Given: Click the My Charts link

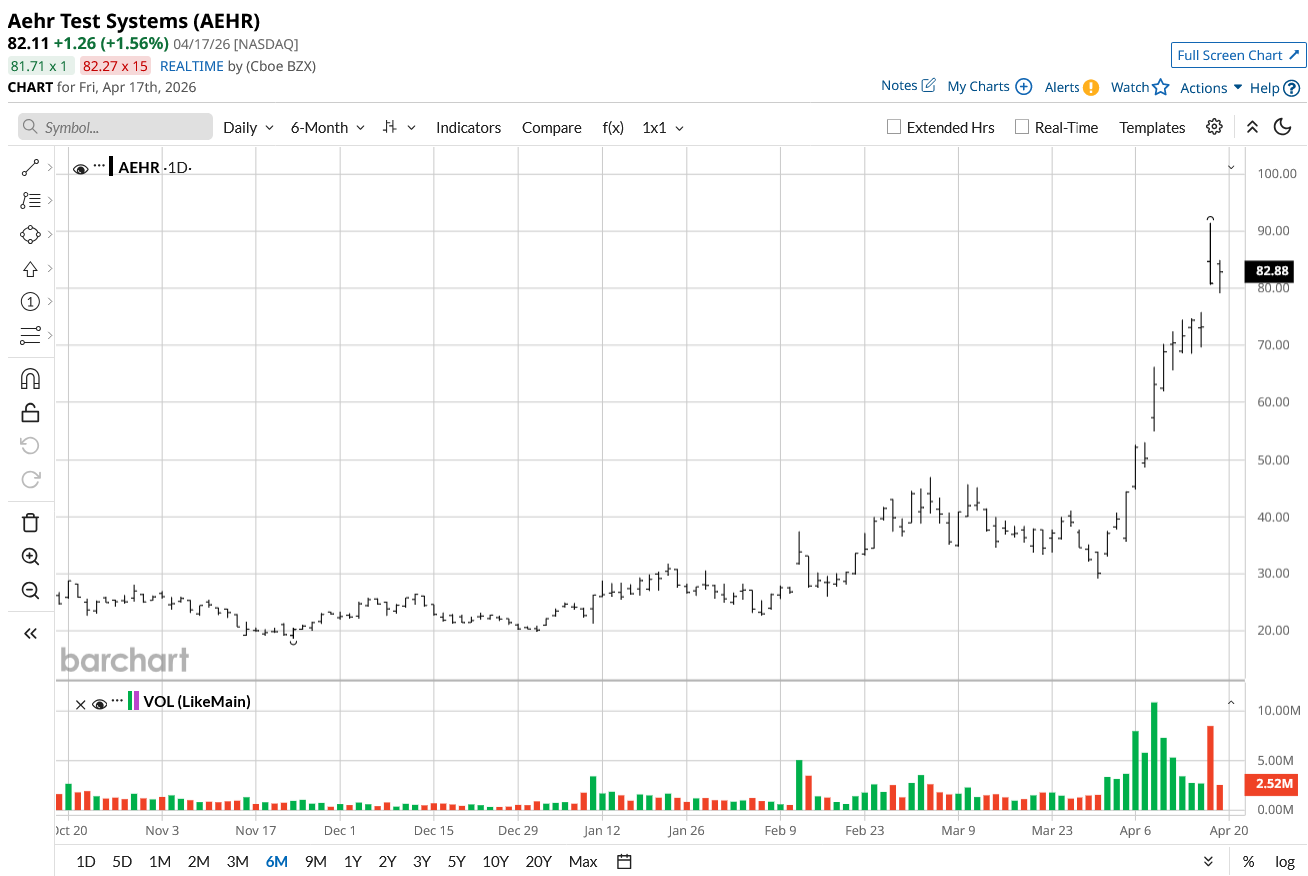Looking at the screenshot, I should [x=989, y=87].
